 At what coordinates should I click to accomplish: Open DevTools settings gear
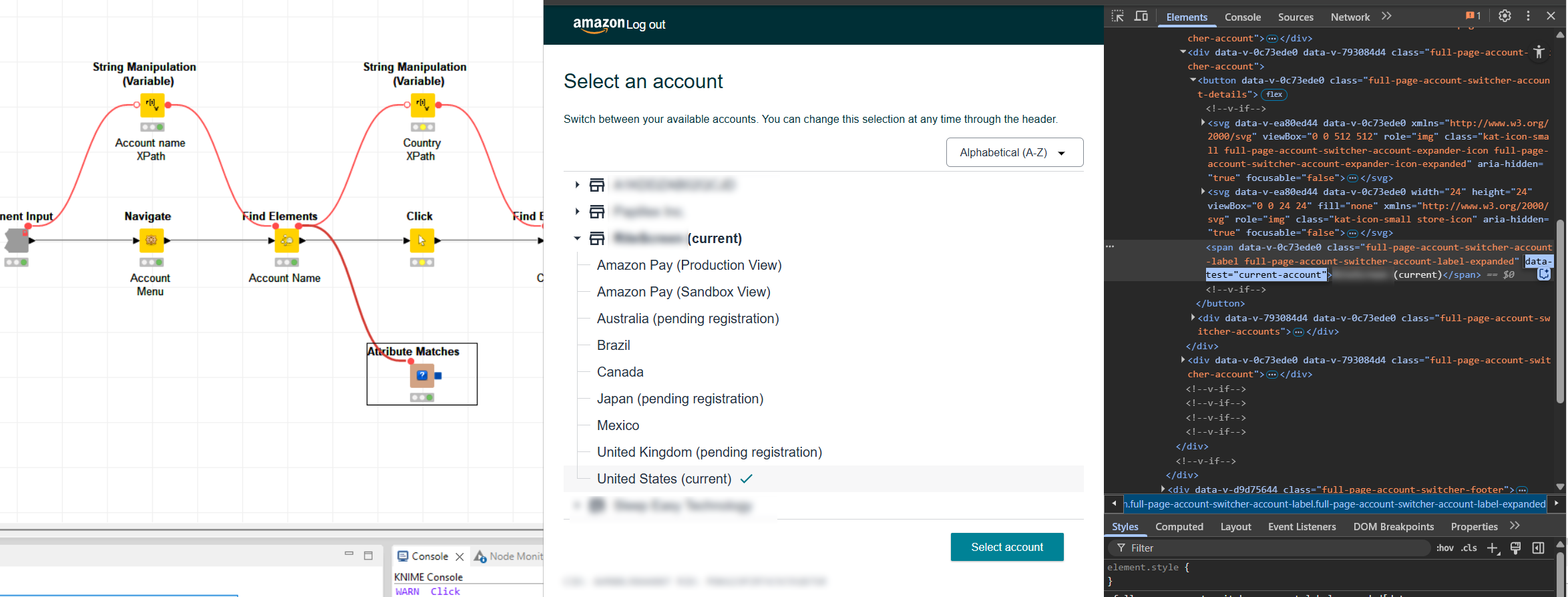(x=1505, y=16)
